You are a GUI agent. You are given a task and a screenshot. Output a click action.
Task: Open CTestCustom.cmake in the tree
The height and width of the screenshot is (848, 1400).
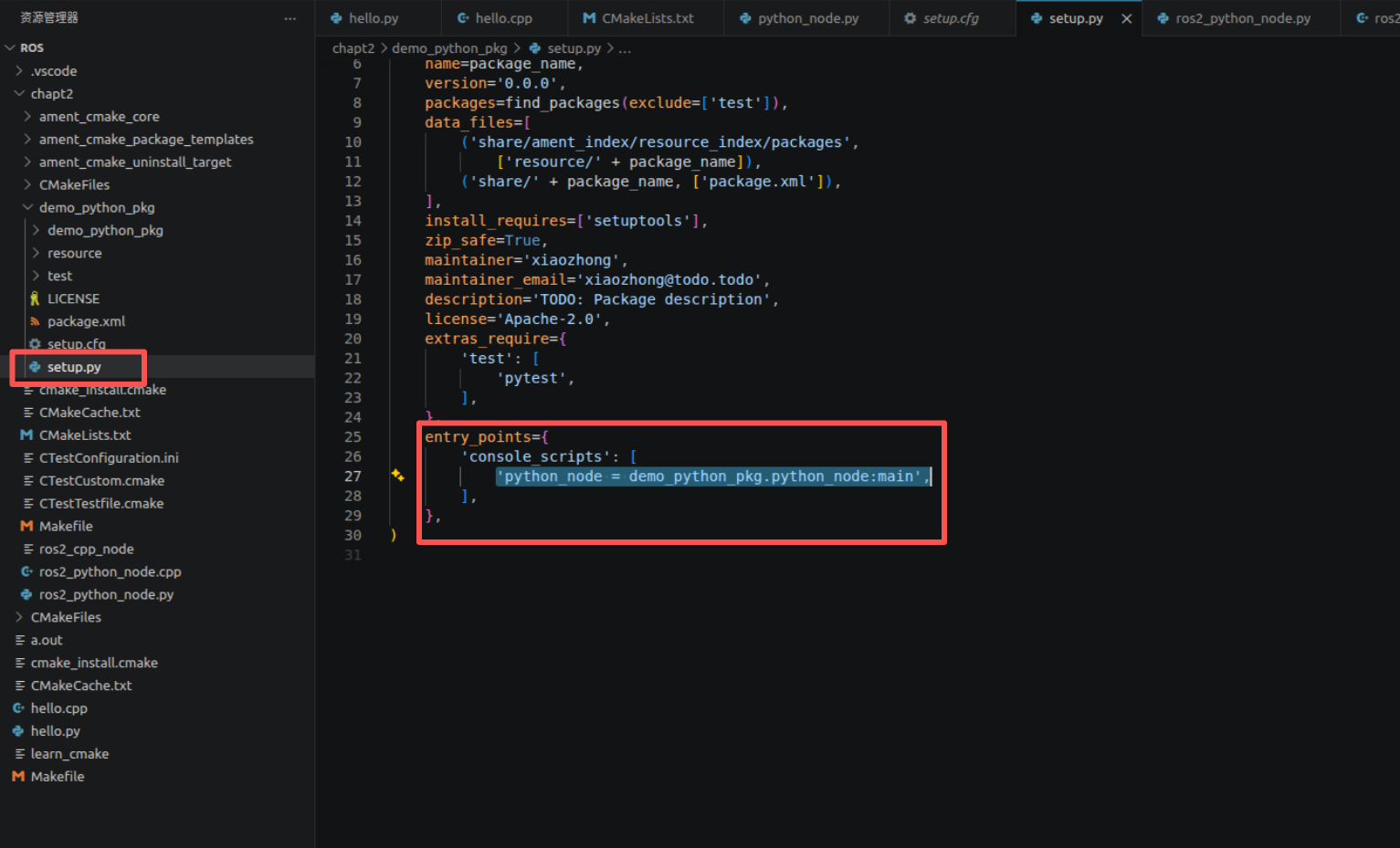101,481
